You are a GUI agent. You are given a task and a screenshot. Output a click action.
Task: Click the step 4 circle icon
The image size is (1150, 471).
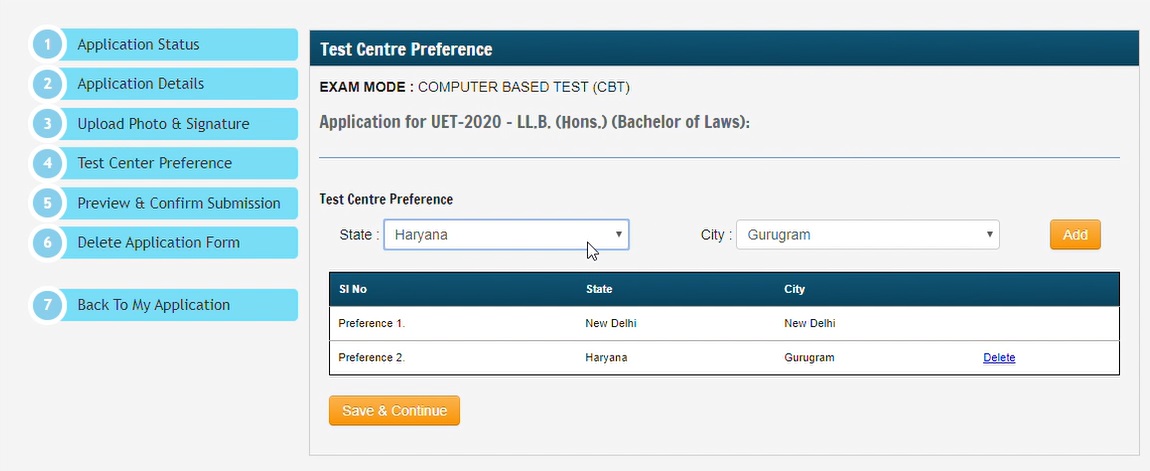[x=47, y=163]
